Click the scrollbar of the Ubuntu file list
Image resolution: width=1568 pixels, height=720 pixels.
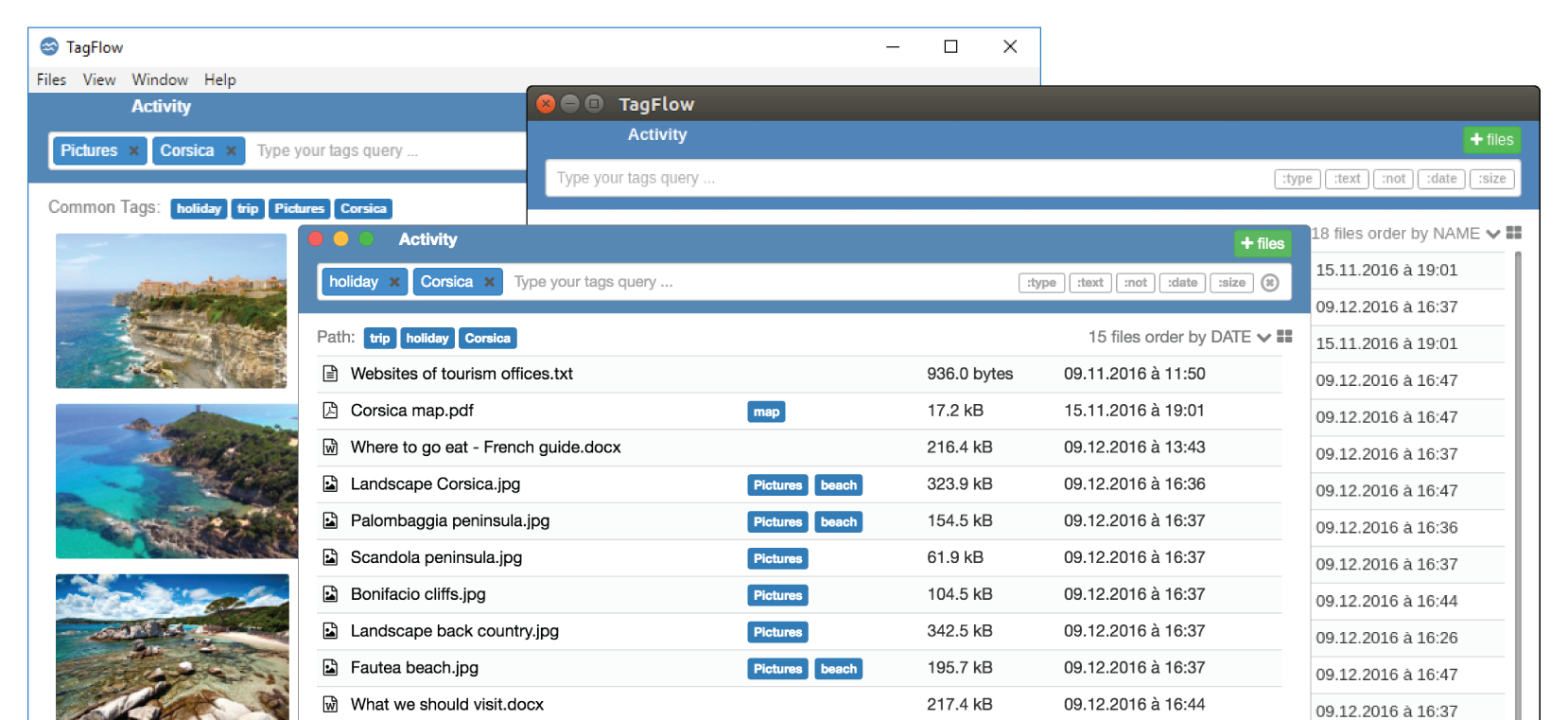(x=1518, y=473)
